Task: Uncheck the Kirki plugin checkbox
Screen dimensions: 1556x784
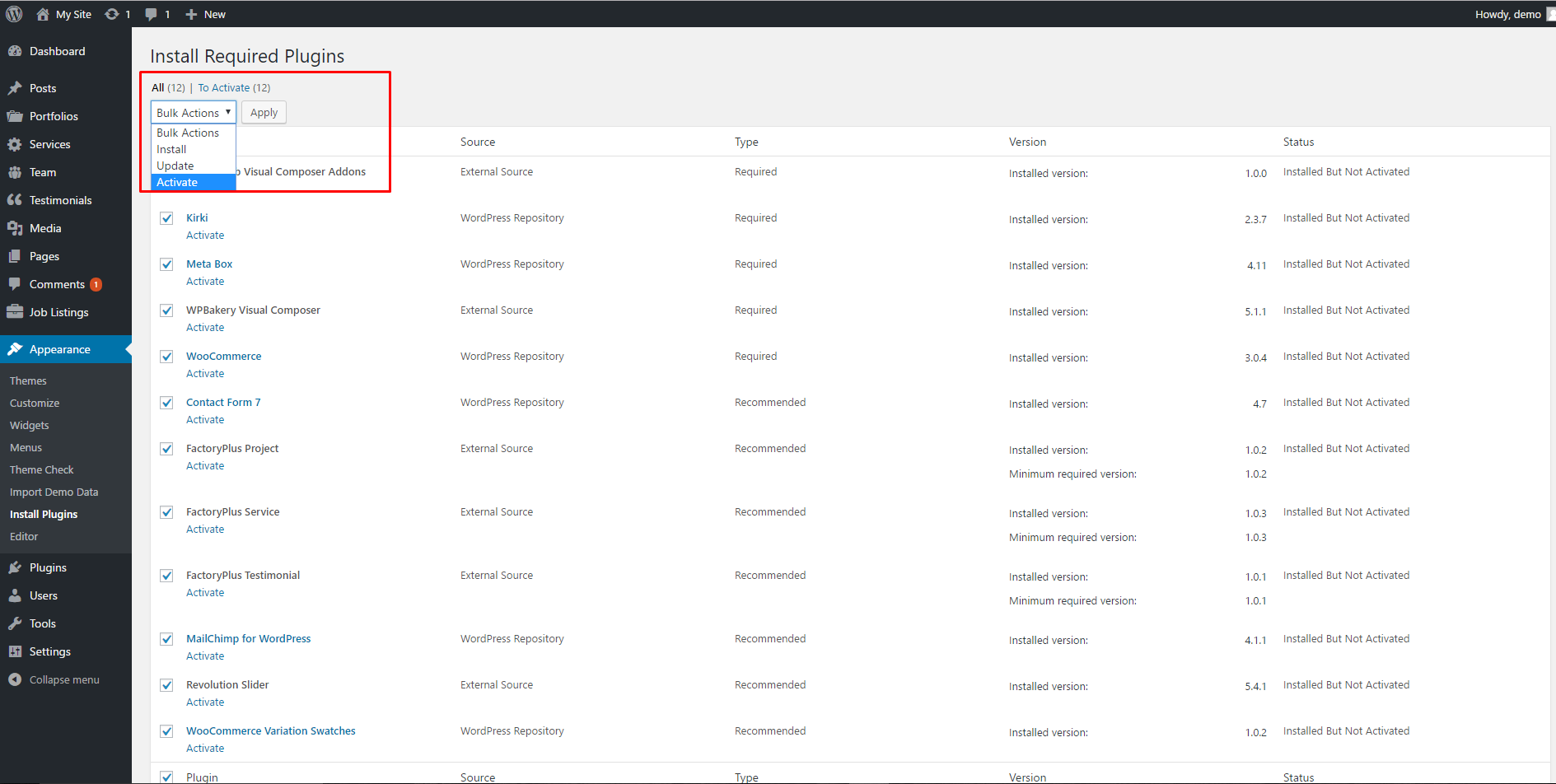Action: [x=166, y=218]
